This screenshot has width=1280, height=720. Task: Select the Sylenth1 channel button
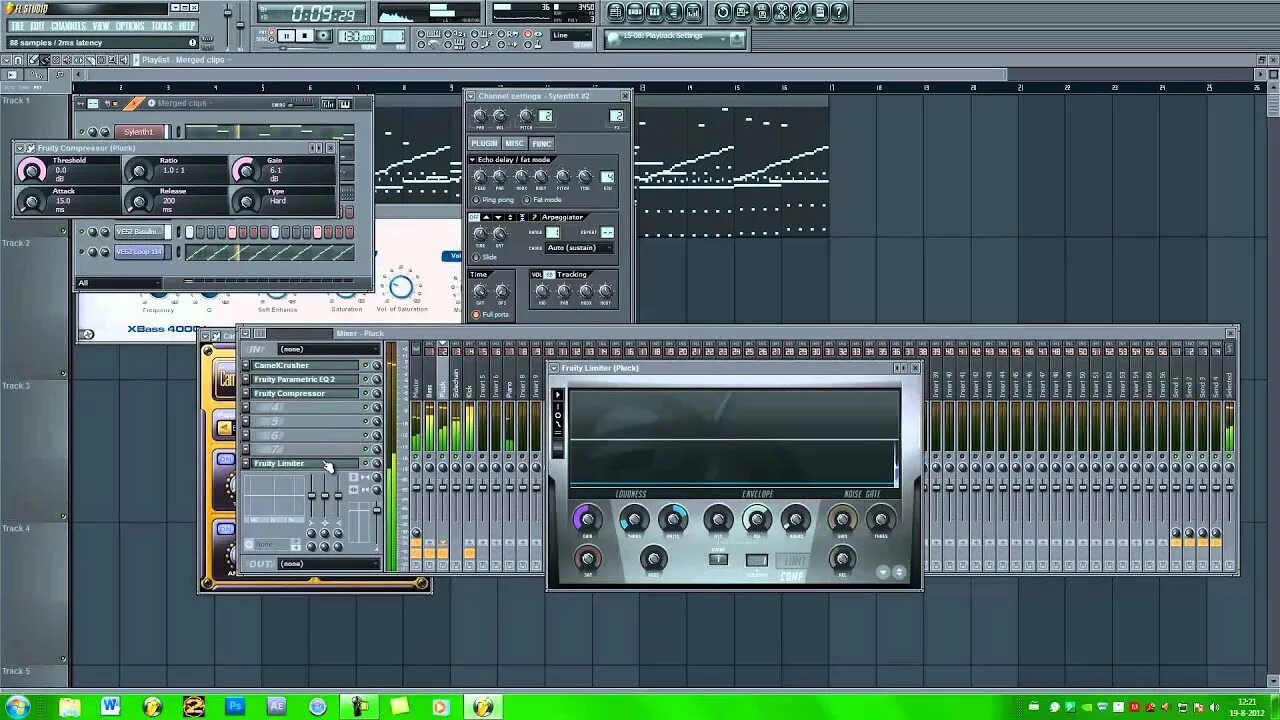(x=139, y=132)
